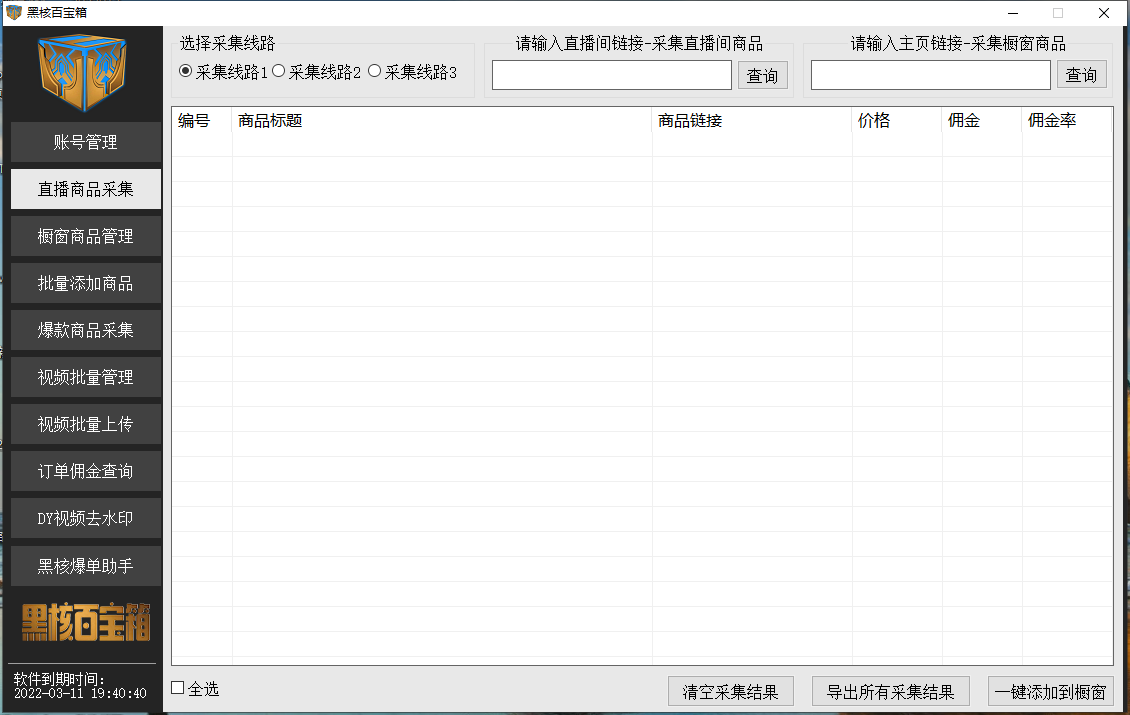Launch 黑核爆单助手
The height and width of the screenshot is (715, 1130).
[86, 566]
